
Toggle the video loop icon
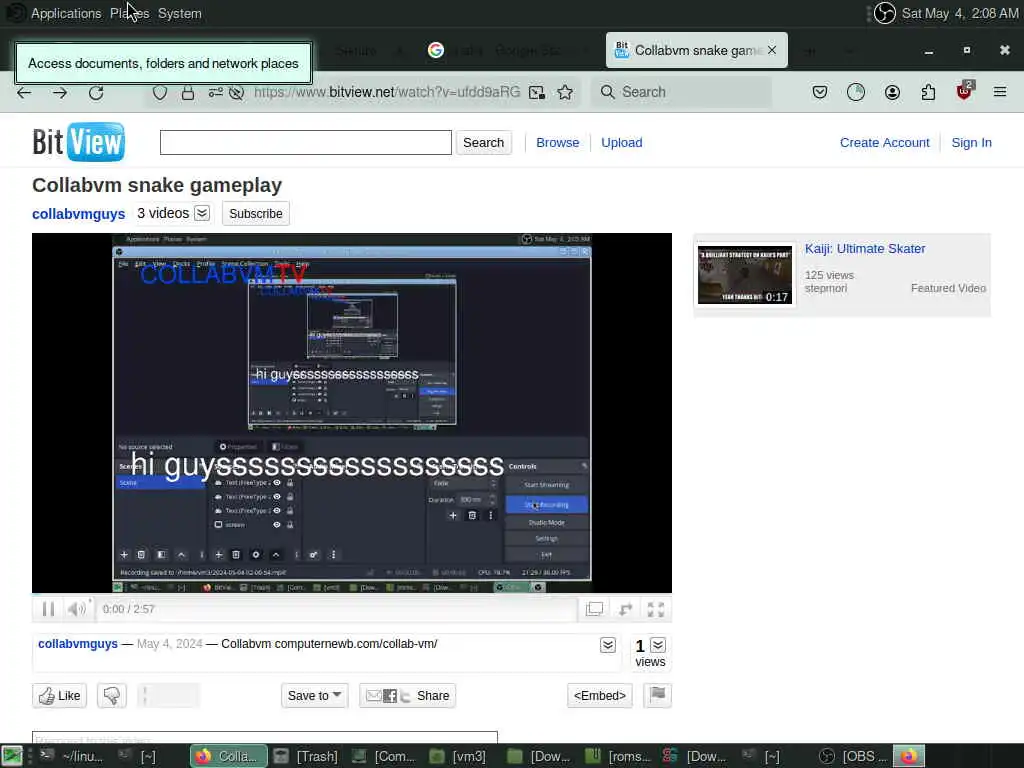pos(626,609)
